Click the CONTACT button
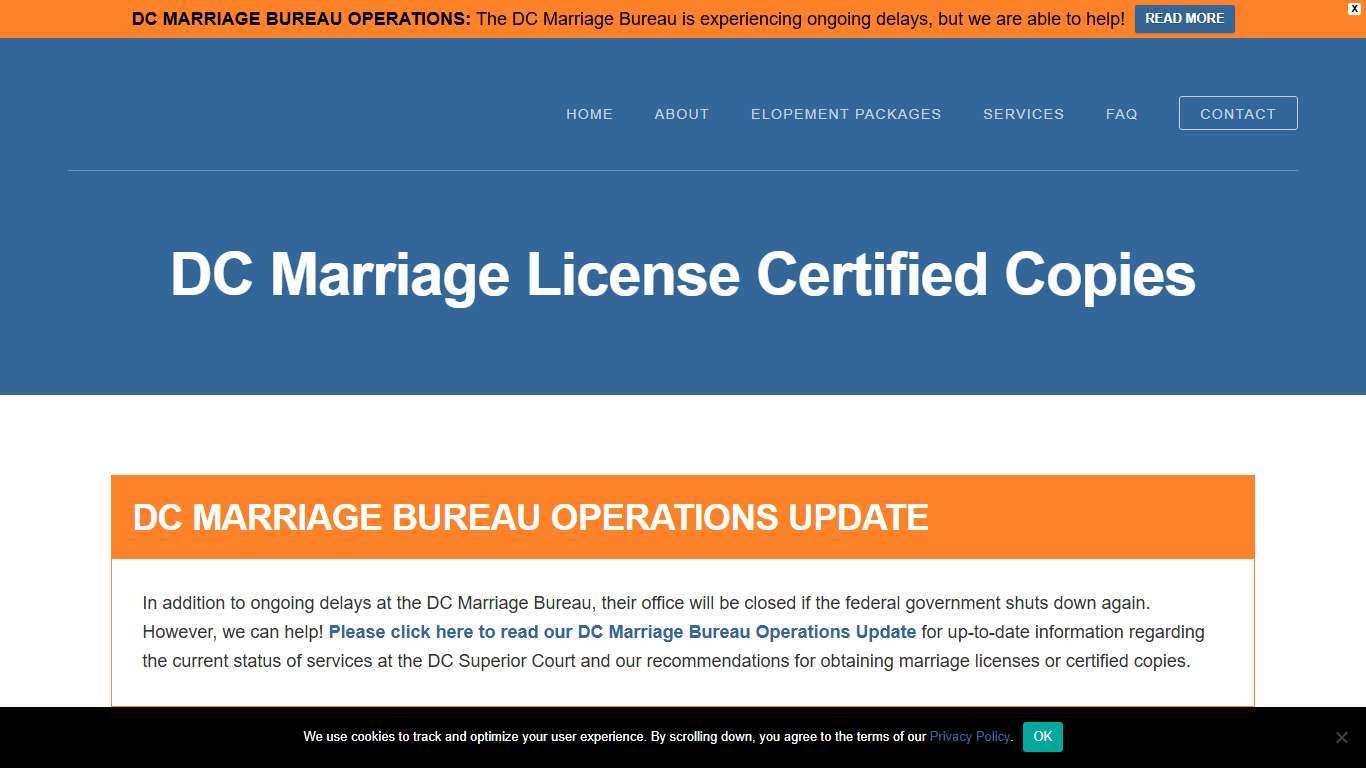Screen dimensions: 1366x768 [1238, 113]
